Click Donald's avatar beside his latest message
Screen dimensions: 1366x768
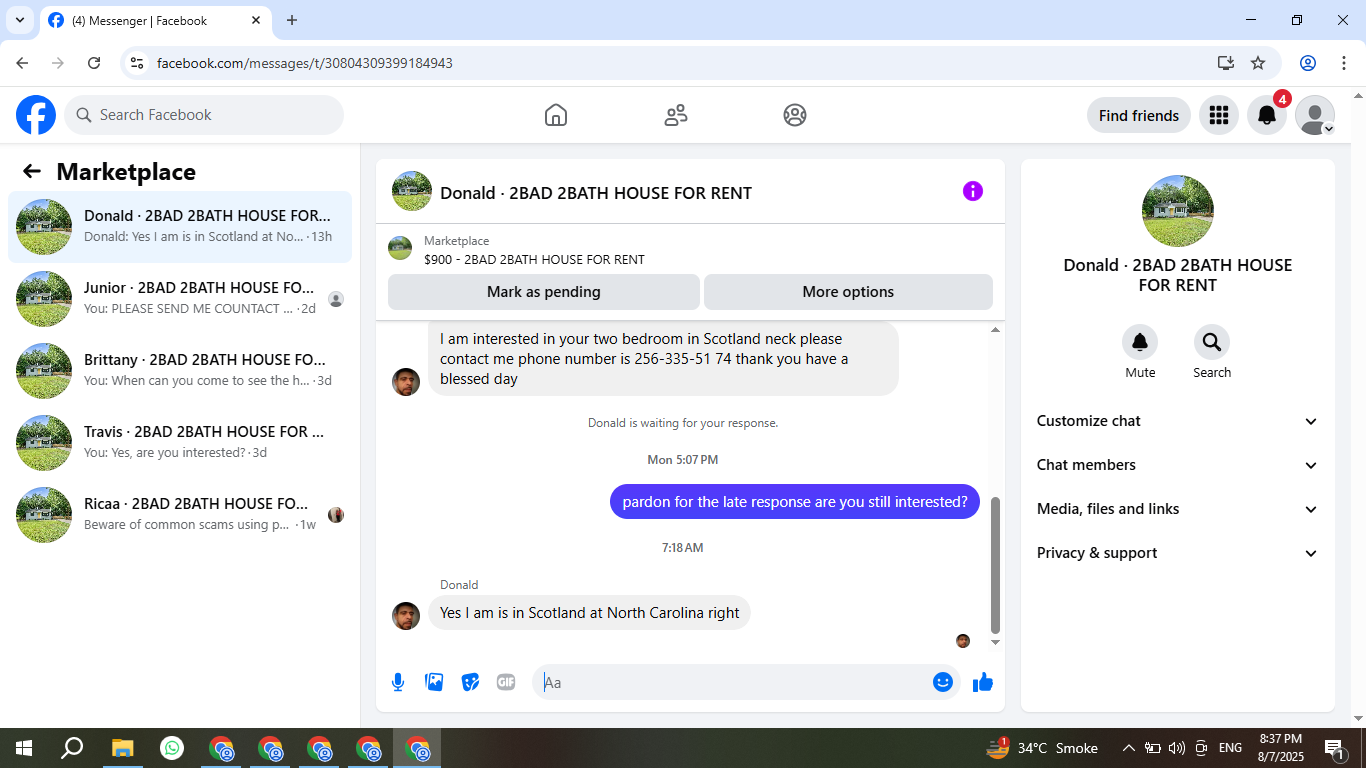pos(406,616)
